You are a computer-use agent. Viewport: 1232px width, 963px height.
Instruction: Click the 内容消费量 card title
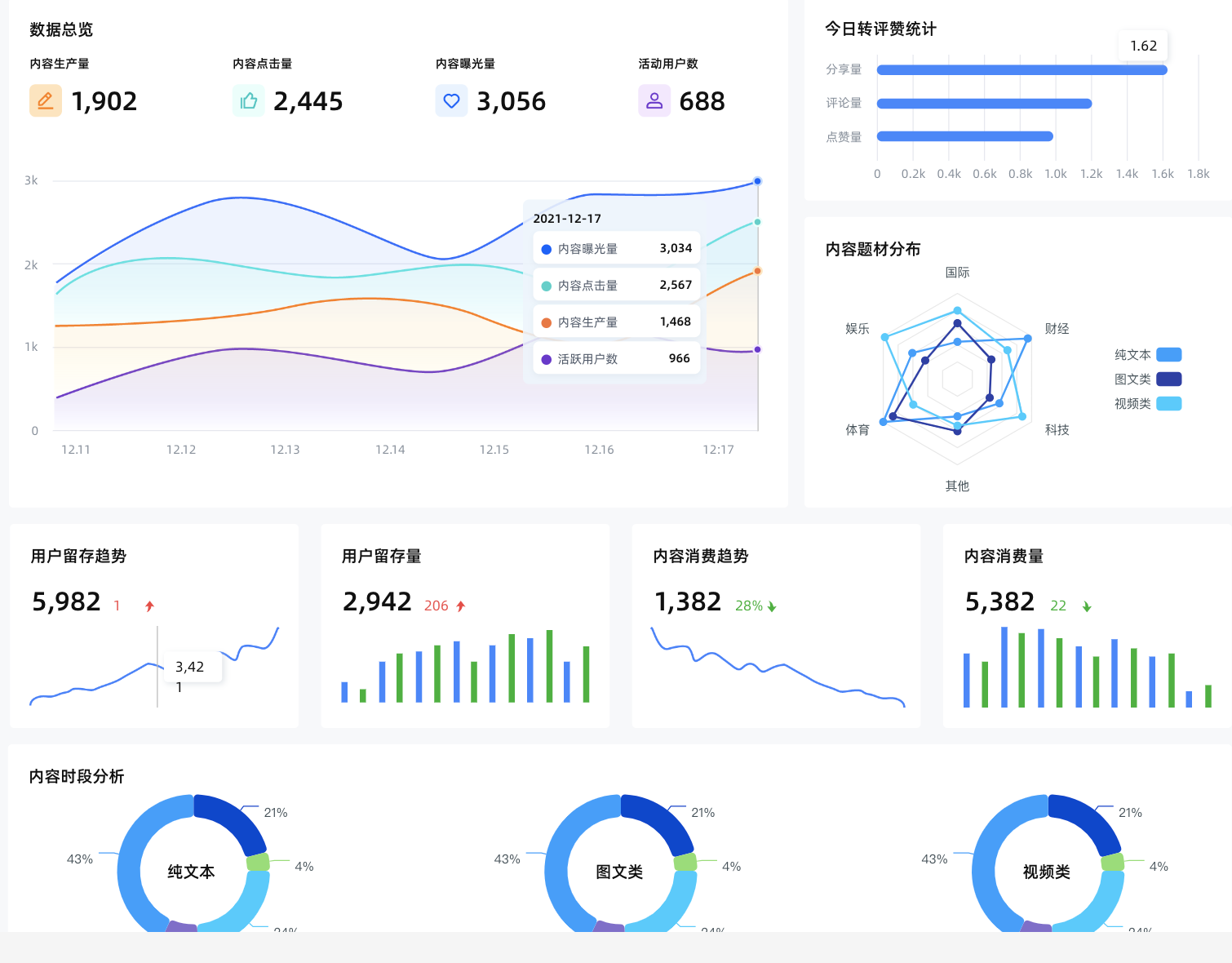coord(1004,556)
